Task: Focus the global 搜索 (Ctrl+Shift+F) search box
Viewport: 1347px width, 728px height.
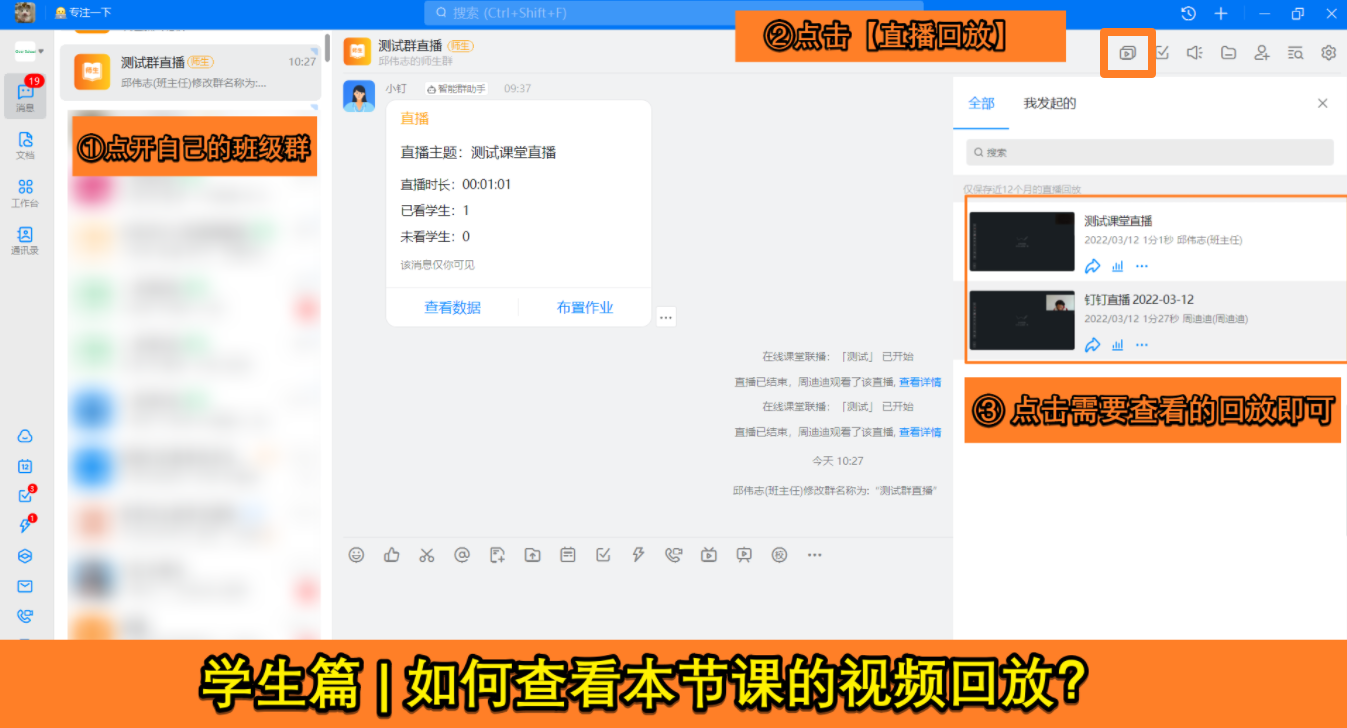Action: [x=673, y=13]
